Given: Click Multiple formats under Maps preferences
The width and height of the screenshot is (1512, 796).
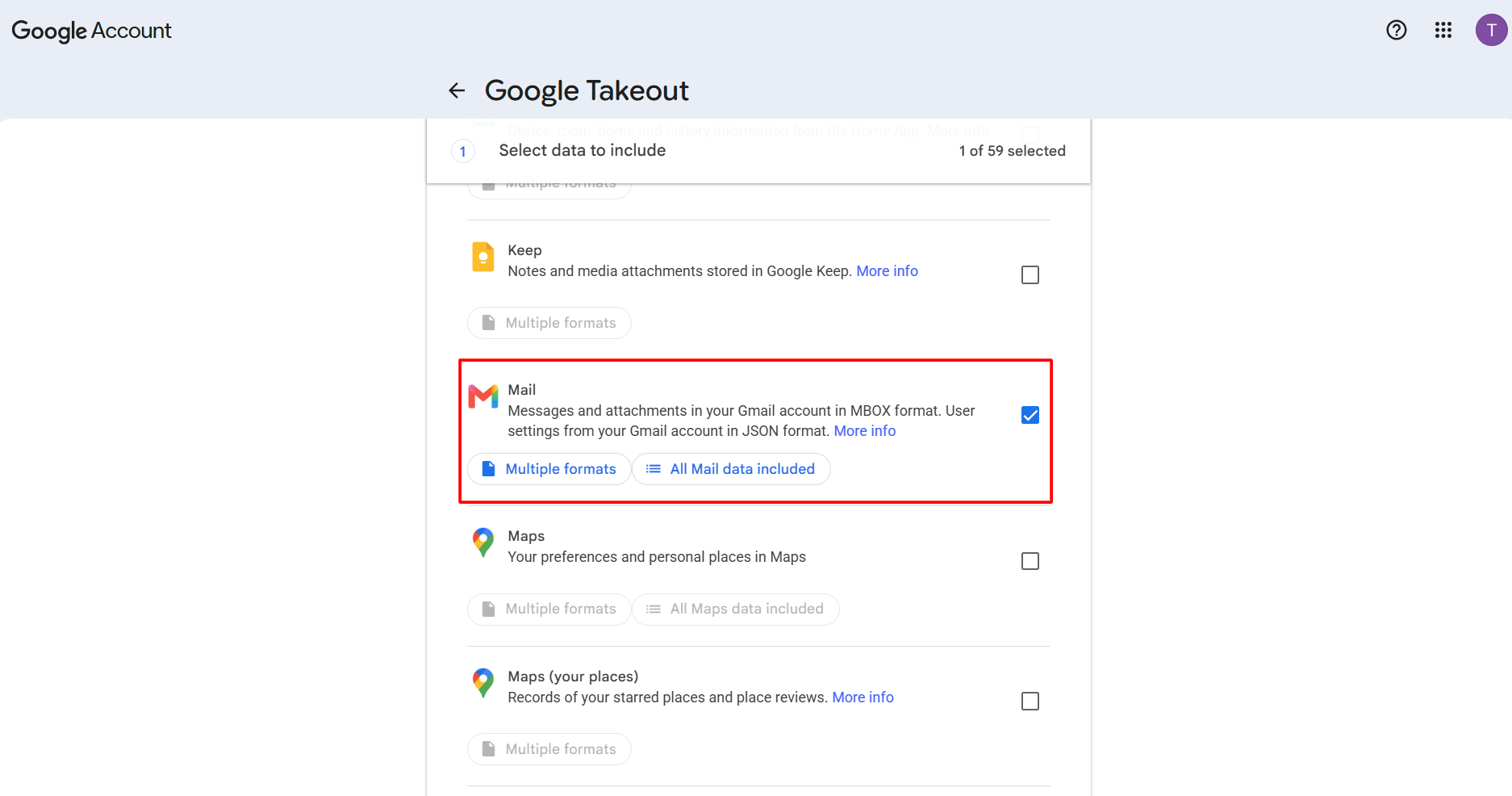Looking at the screenshot, I should [x=549, y=609].
